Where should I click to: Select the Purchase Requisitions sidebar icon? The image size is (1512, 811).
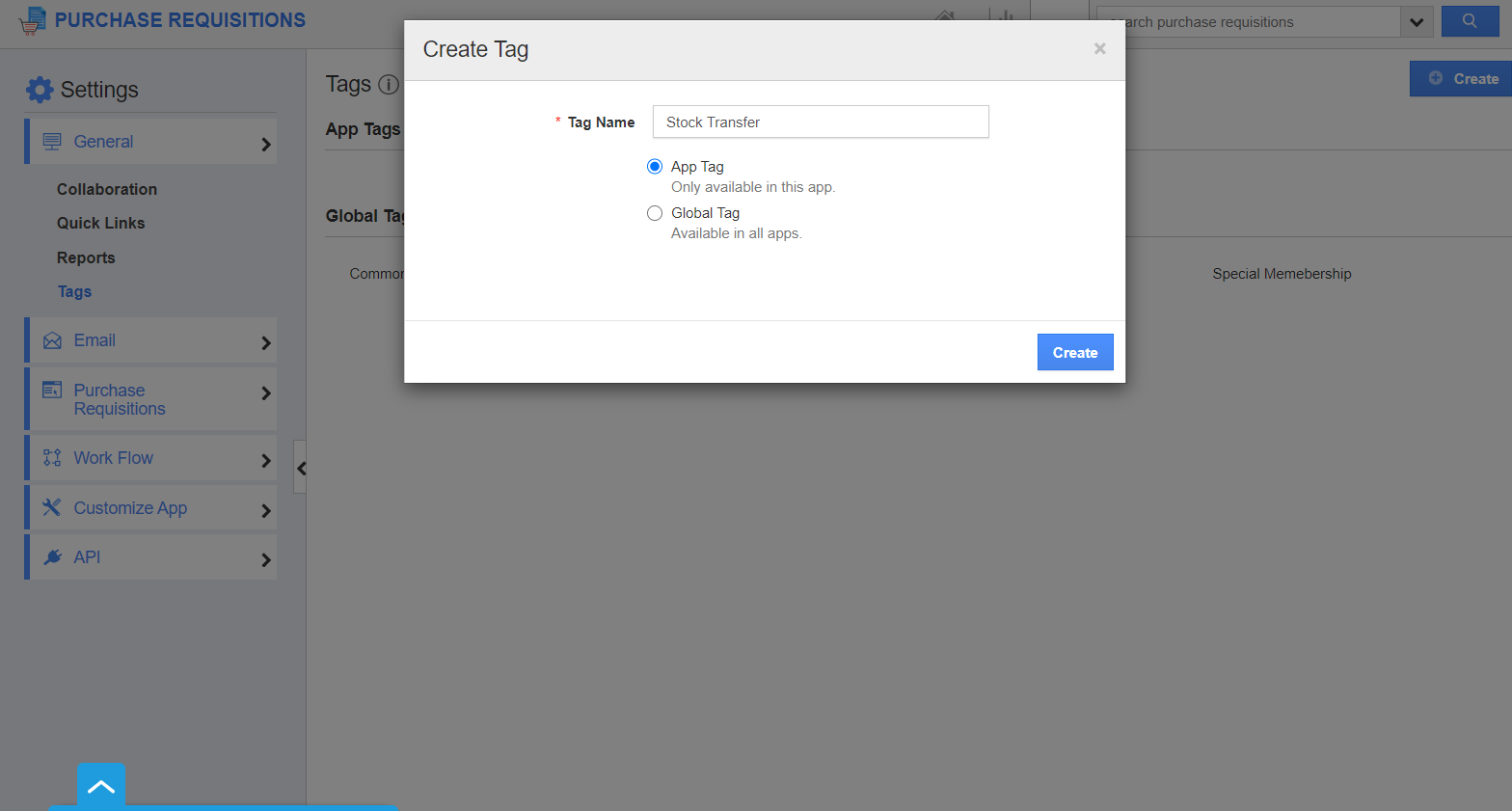click(52, 390)
